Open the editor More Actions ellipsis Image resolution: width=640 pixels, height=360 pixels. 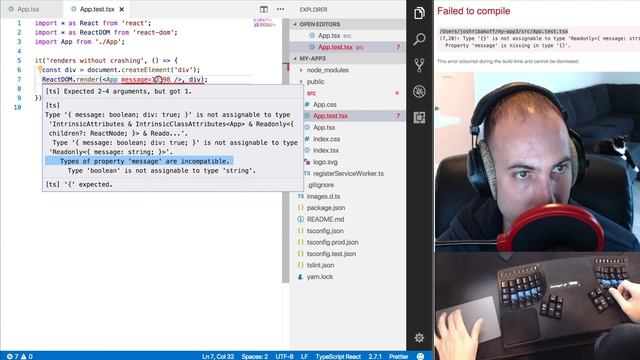[280, 9]
